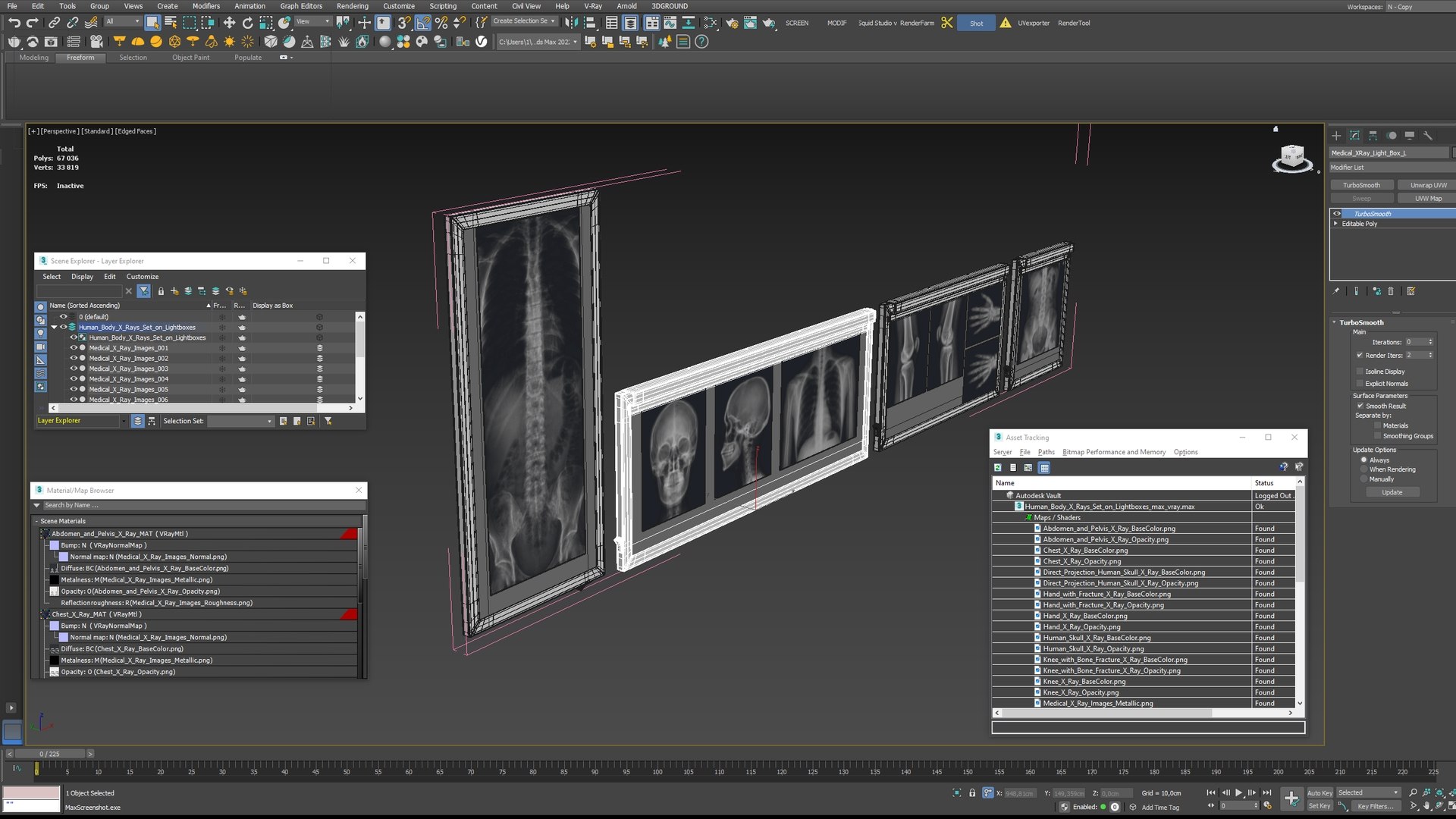The width and height of the screenshot is (1456, 819).
Task: Click Remove modifier trash icon
Action: [x=1391, y=291]
